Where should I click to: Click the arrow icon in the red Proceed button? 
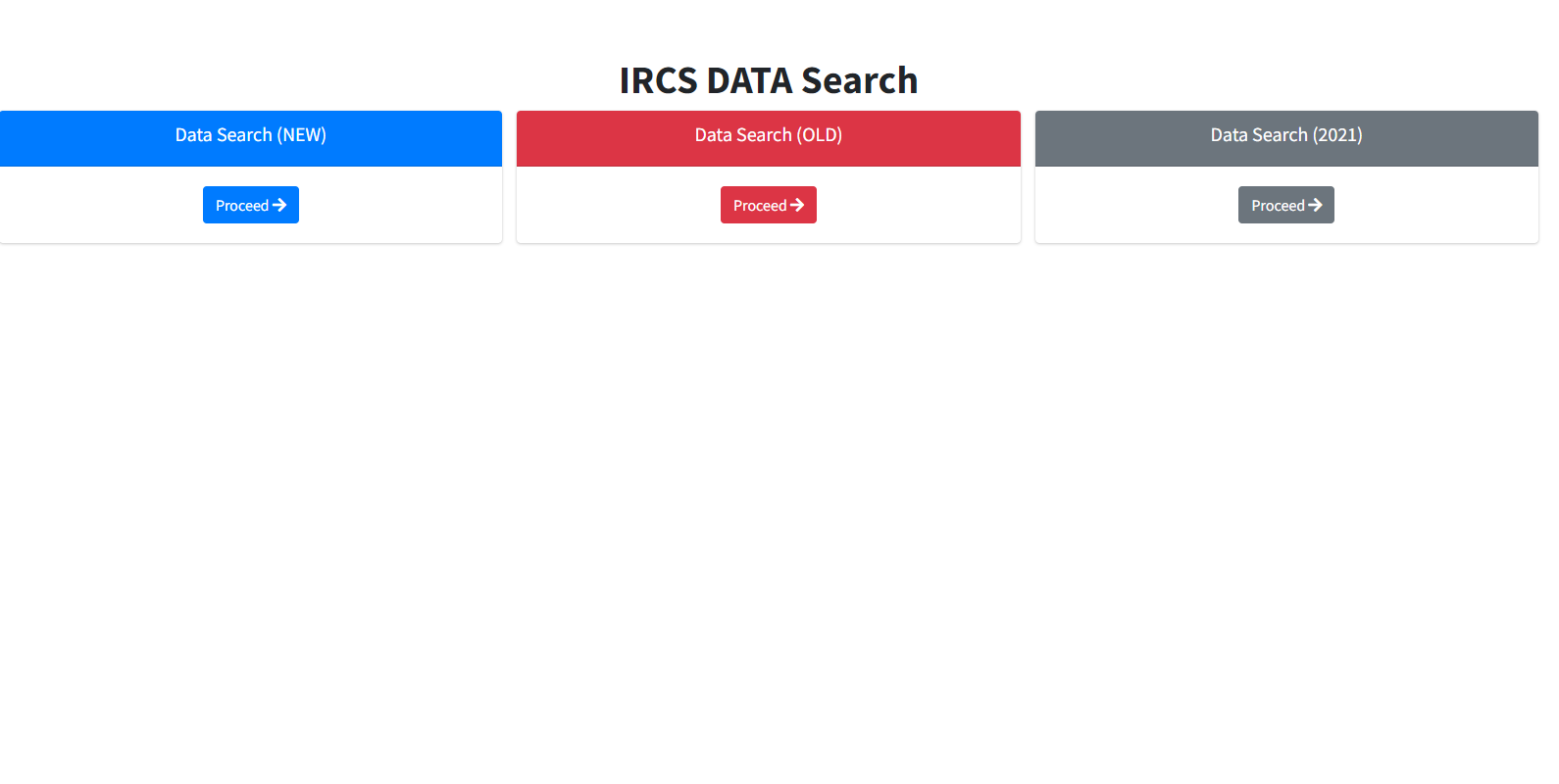coord(797,205)
